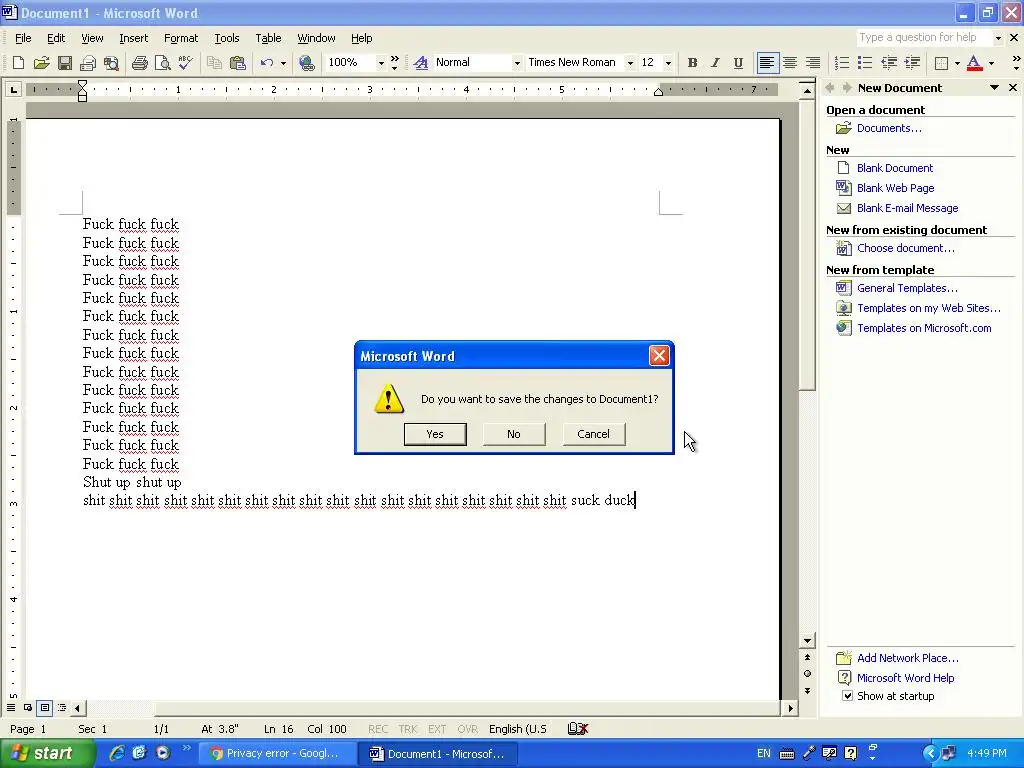This screenshot has height=768, width=1024.
Task: Open the font size 12 dropdown
Action: (x=667, y=63)
